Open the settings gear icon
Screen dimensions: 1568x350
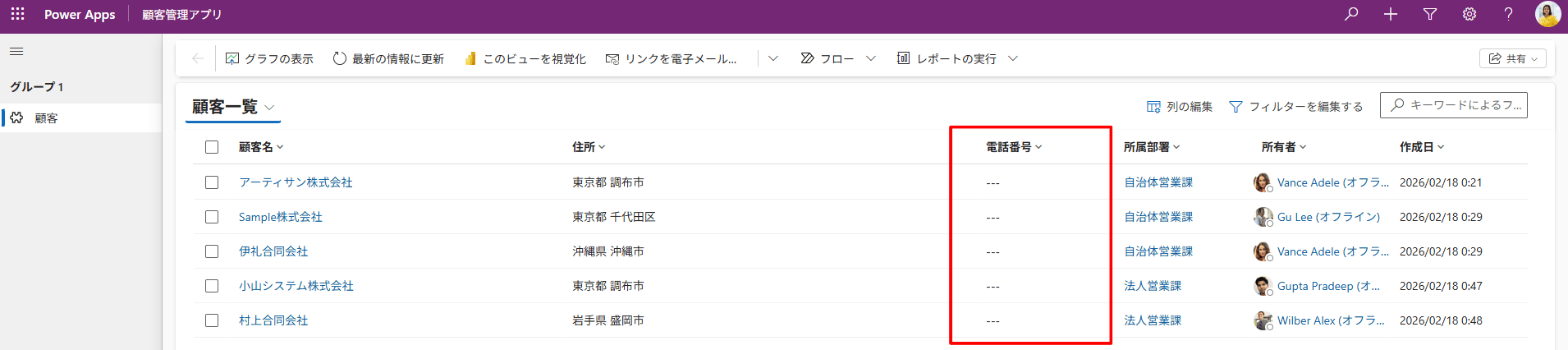(1469, 14)
